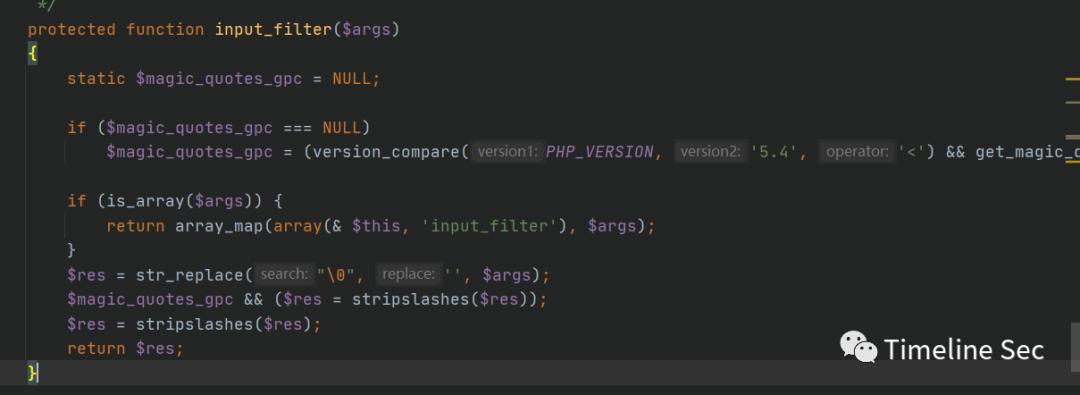This screenshot has height=395, width=1080.
Task: Click the str_replace function call
Action: pos(189,276)
